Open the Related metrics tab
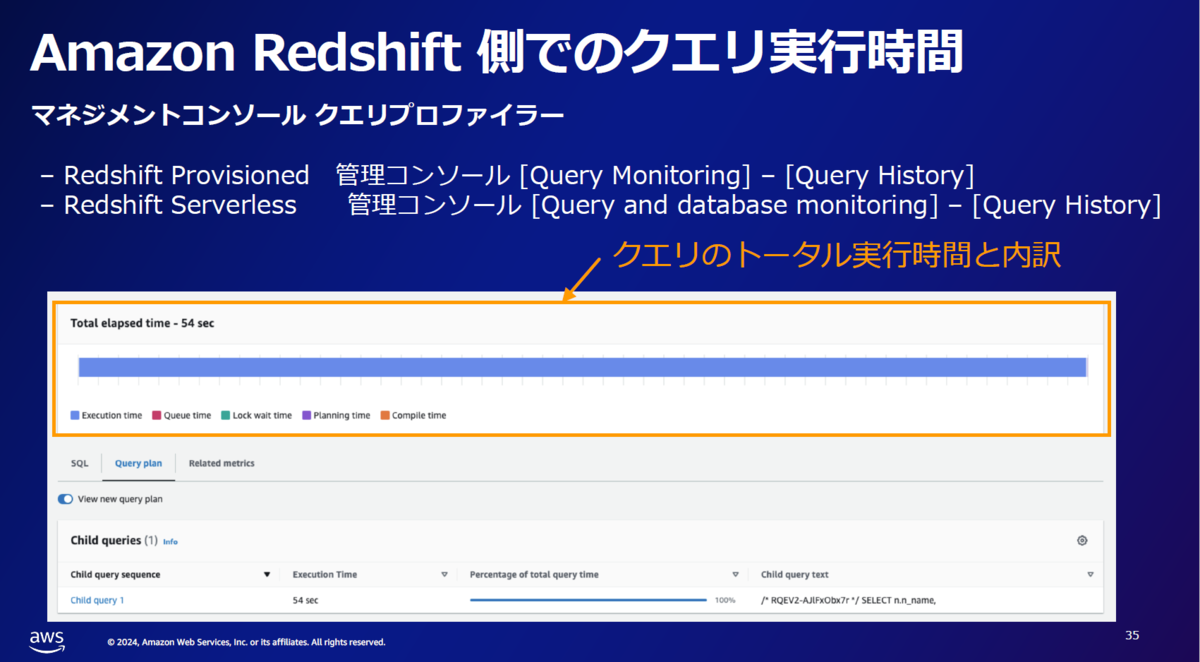The width and height of the screenshot is (1200, 662). [221, 464]
